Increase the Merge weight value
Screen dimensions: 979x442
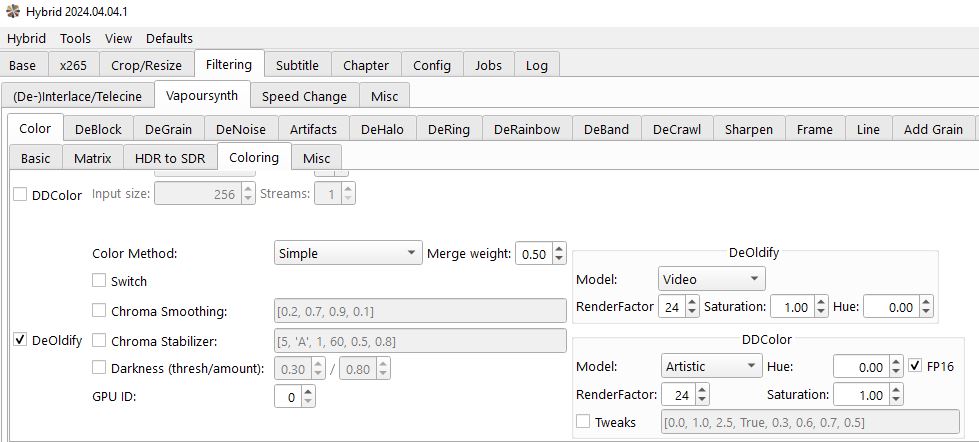pyautogui.click(x=558, y=249)
